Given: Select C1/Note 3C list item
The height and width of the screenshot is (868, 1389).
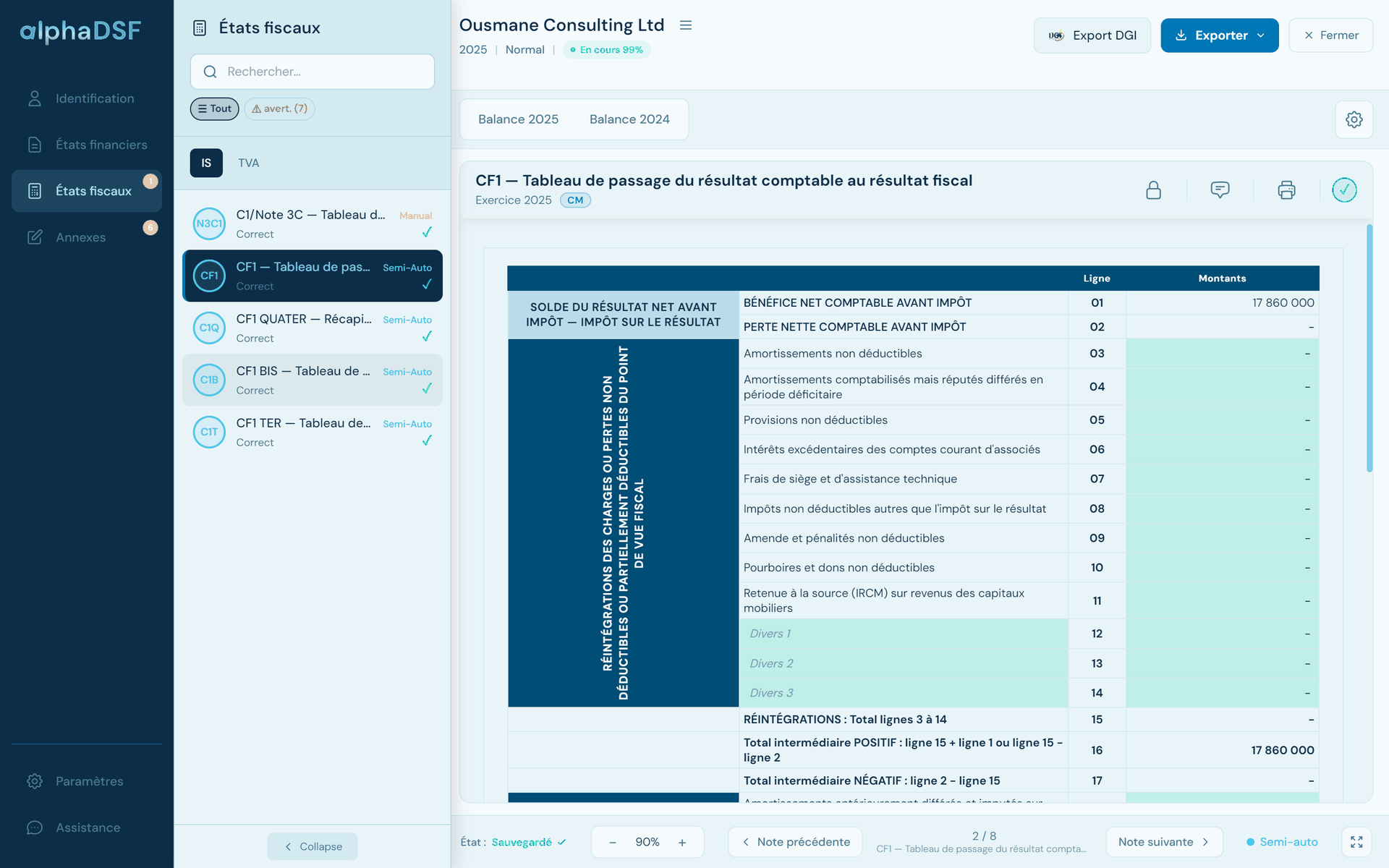Looking at the screenshot, I should click(x=313, y=224).
